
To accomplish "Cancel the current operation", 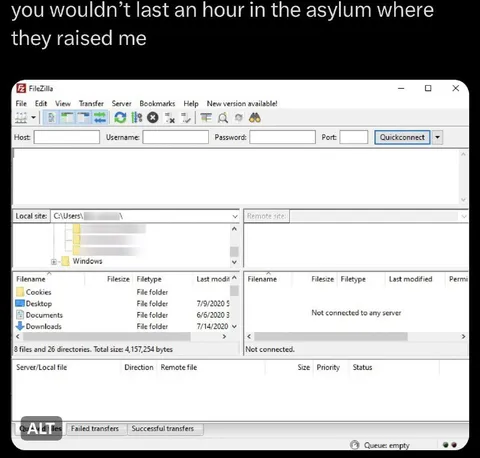I will [x=153, y=118].
